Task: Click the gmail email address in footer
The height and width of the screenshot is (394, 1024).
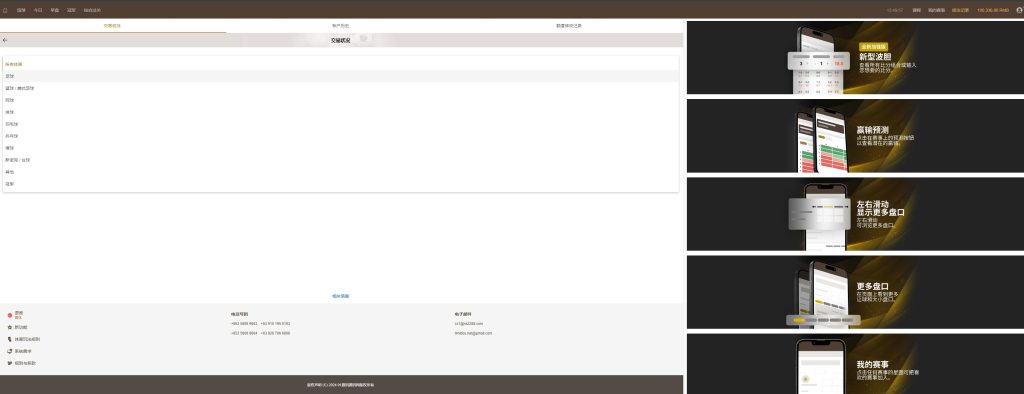Action: pos(473,333)
